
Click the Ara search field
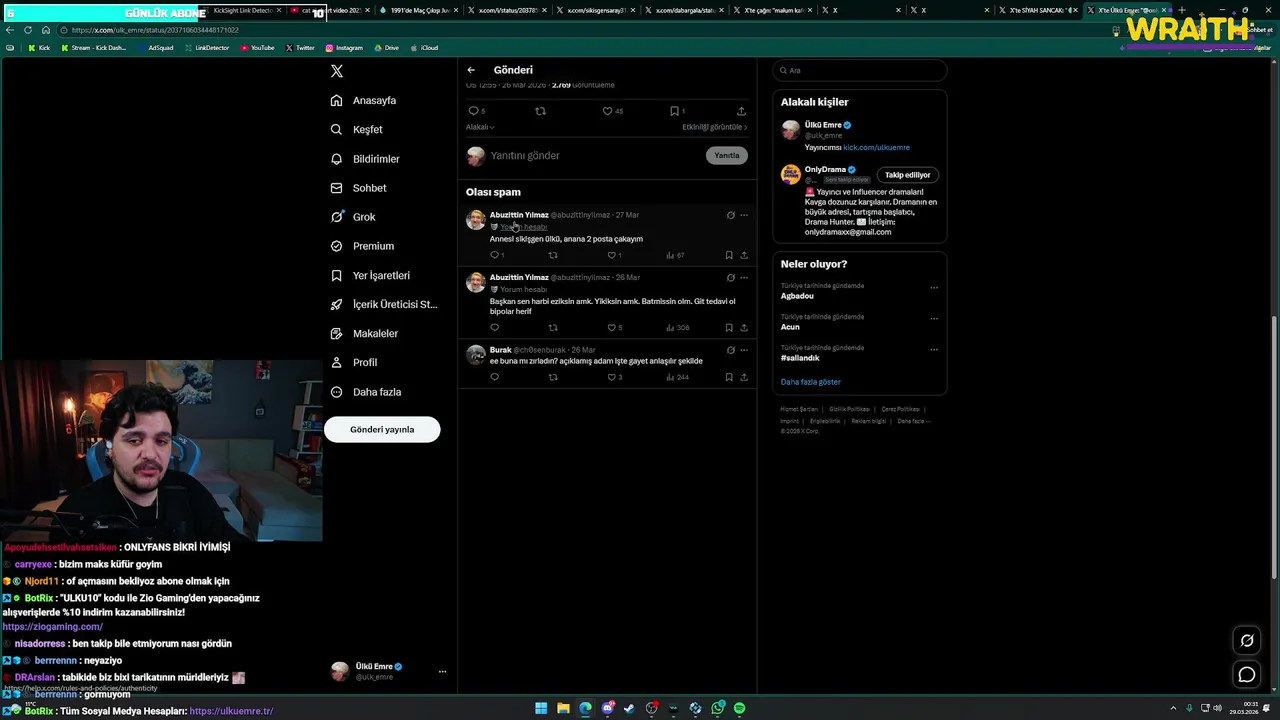(x=859, y=70)
